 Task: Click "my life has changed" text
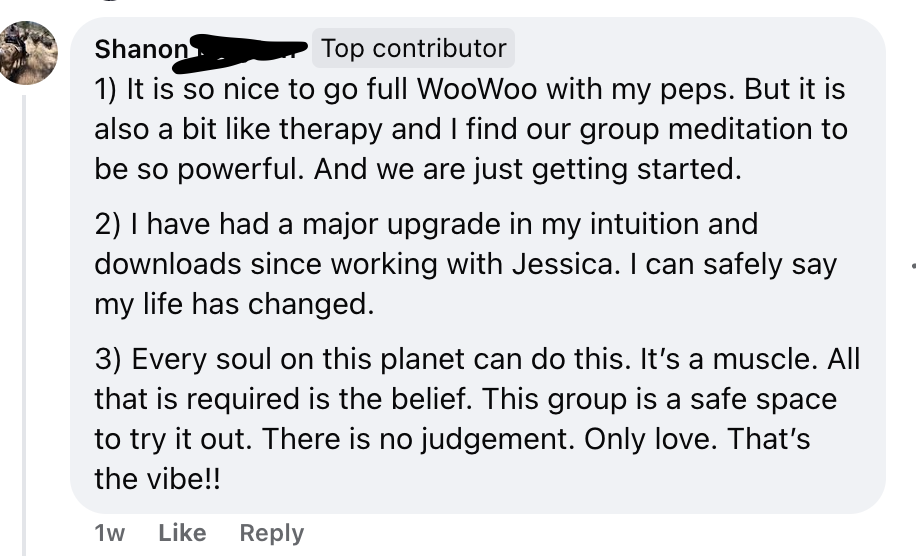point(234,304)
